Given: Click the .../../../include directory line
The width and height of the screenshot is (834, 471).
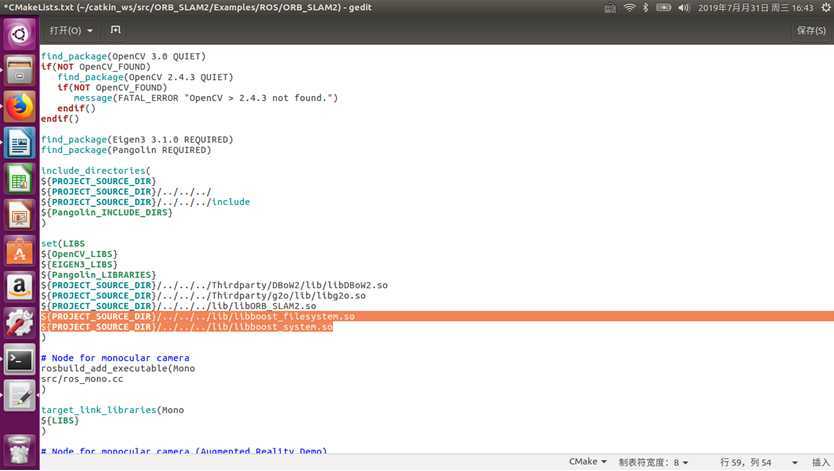Looking at the screenshot, I should click(x=145, y=202).
